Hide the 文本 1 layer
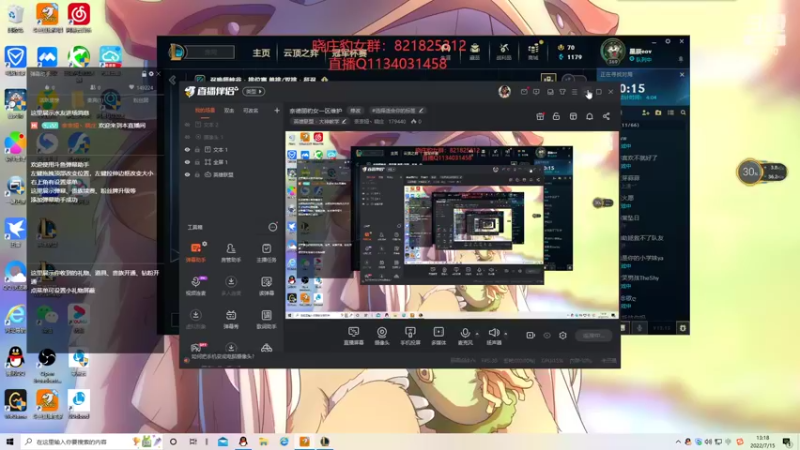This screenshot has width=800, height=450. point(187,149)
